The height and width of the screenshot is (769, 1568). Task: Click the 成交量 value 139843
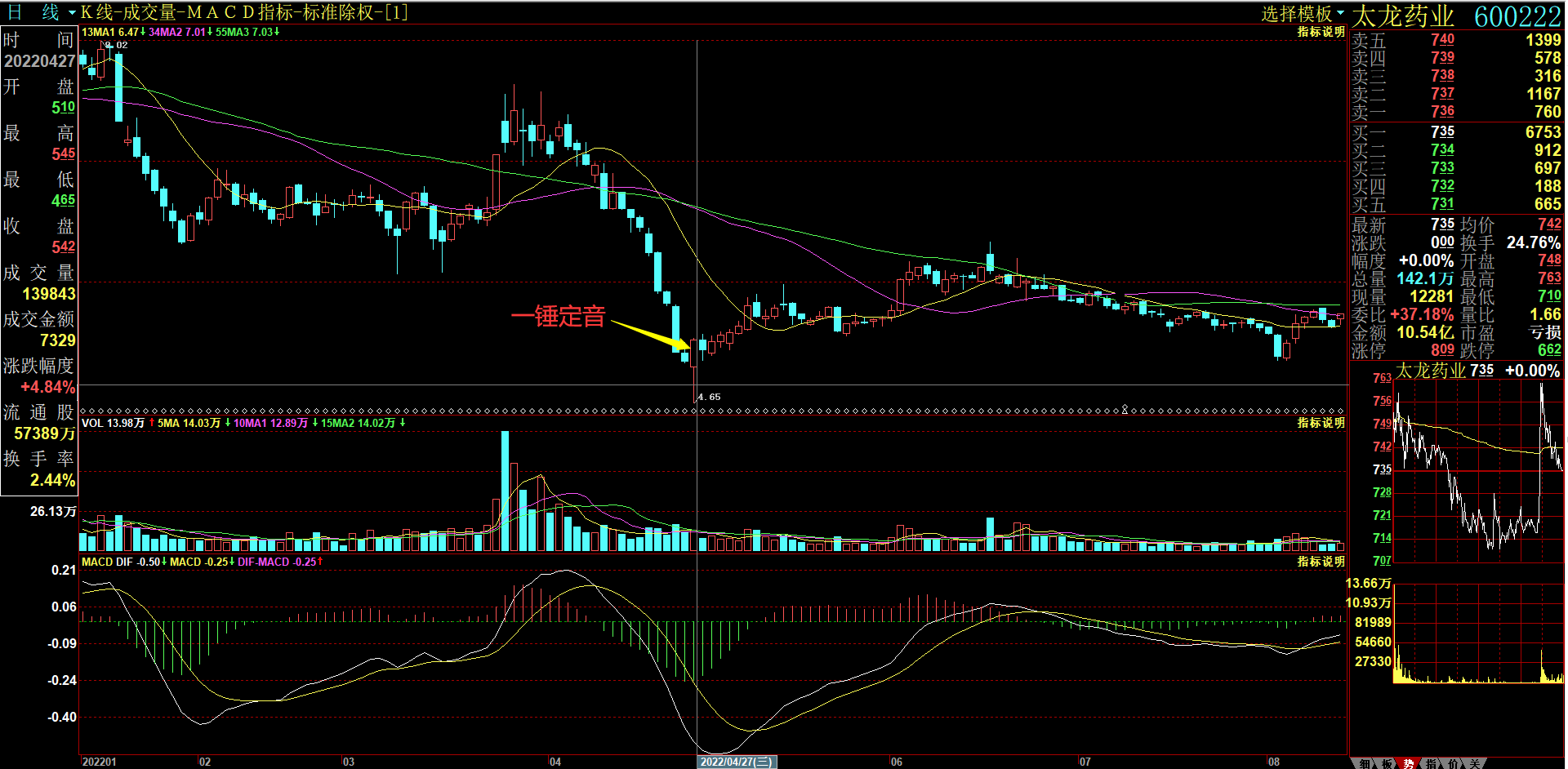tap(49, 294)
